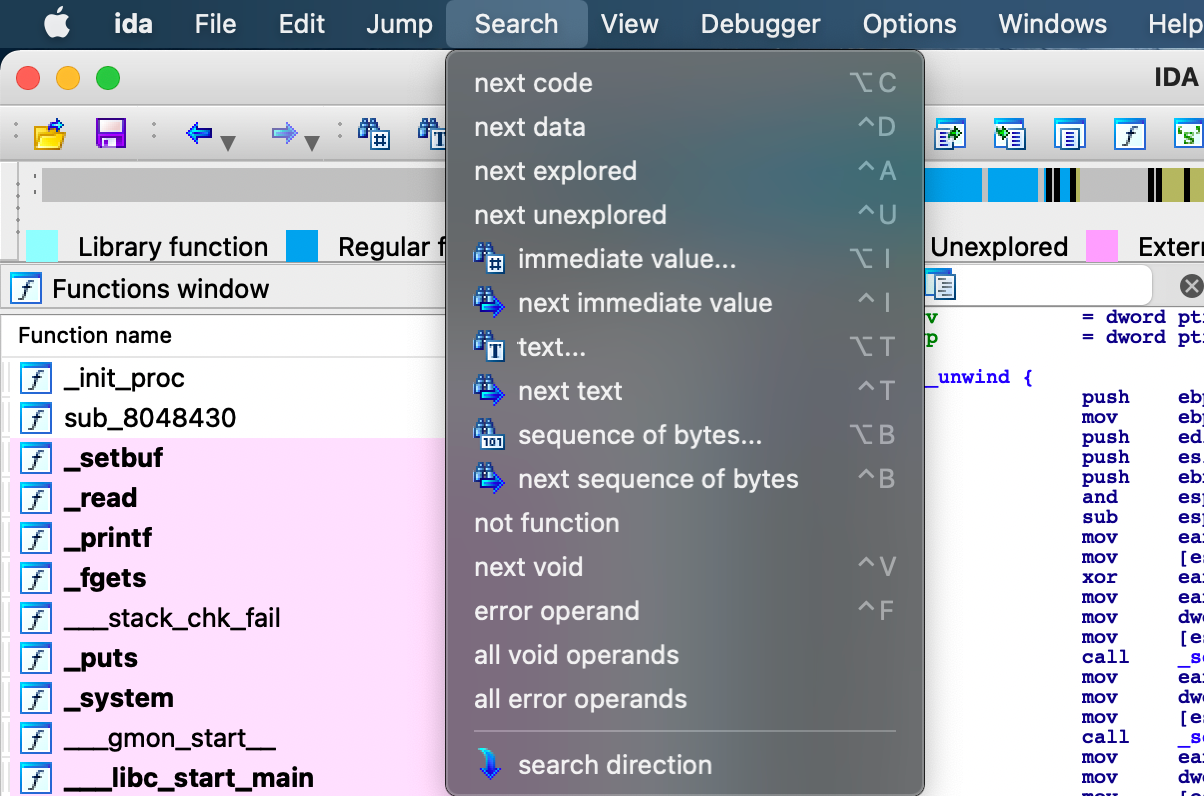Click the Regular function blue legend swatch
Viewport: 1204px width, 796px height.
[x=302, y=246]
